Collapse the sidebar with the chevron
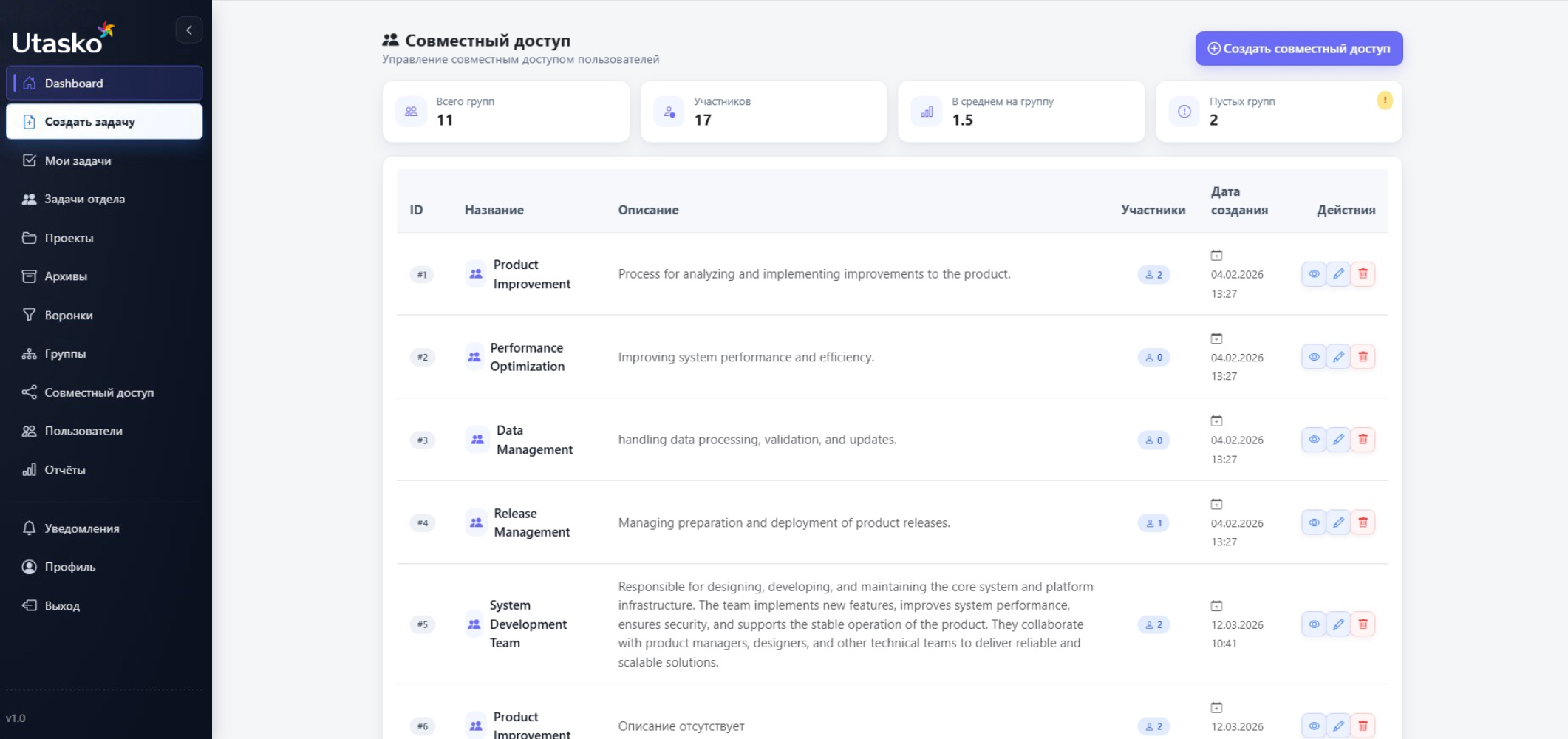 click(189, 30)
